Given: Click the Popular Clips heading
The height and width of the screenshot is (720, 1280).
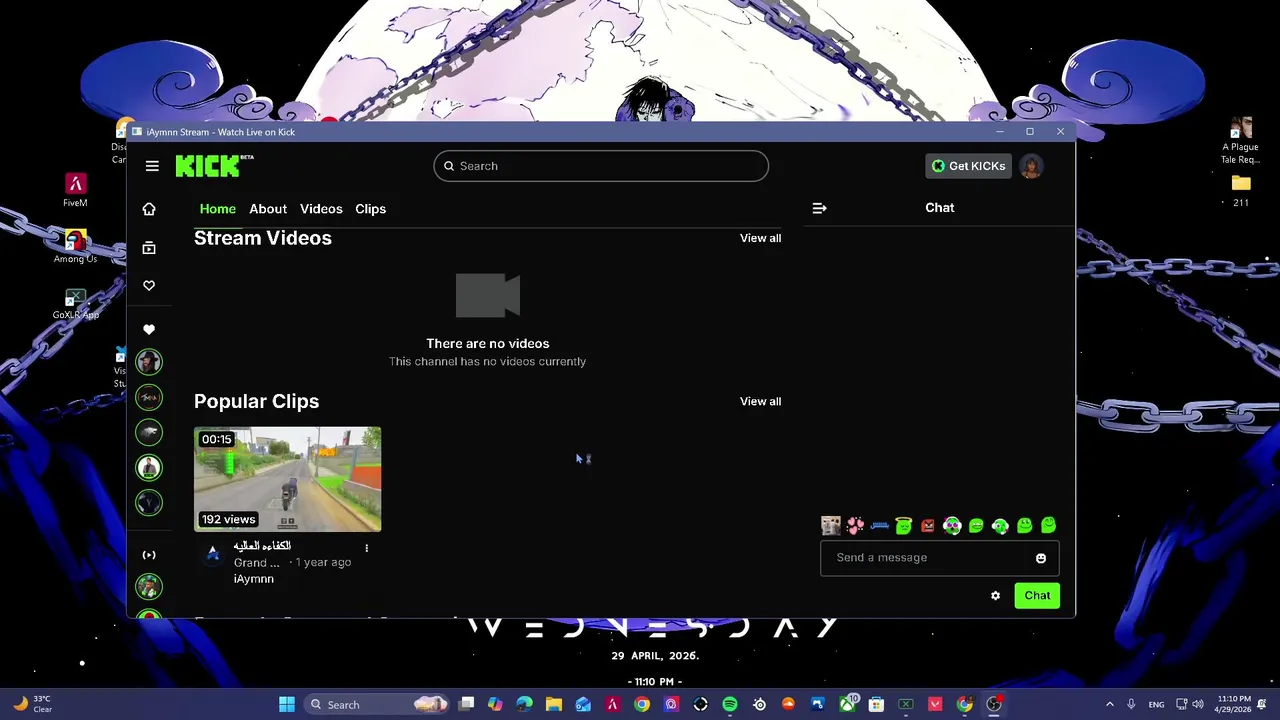Looking at the screenshot, I should pos(257,401).
